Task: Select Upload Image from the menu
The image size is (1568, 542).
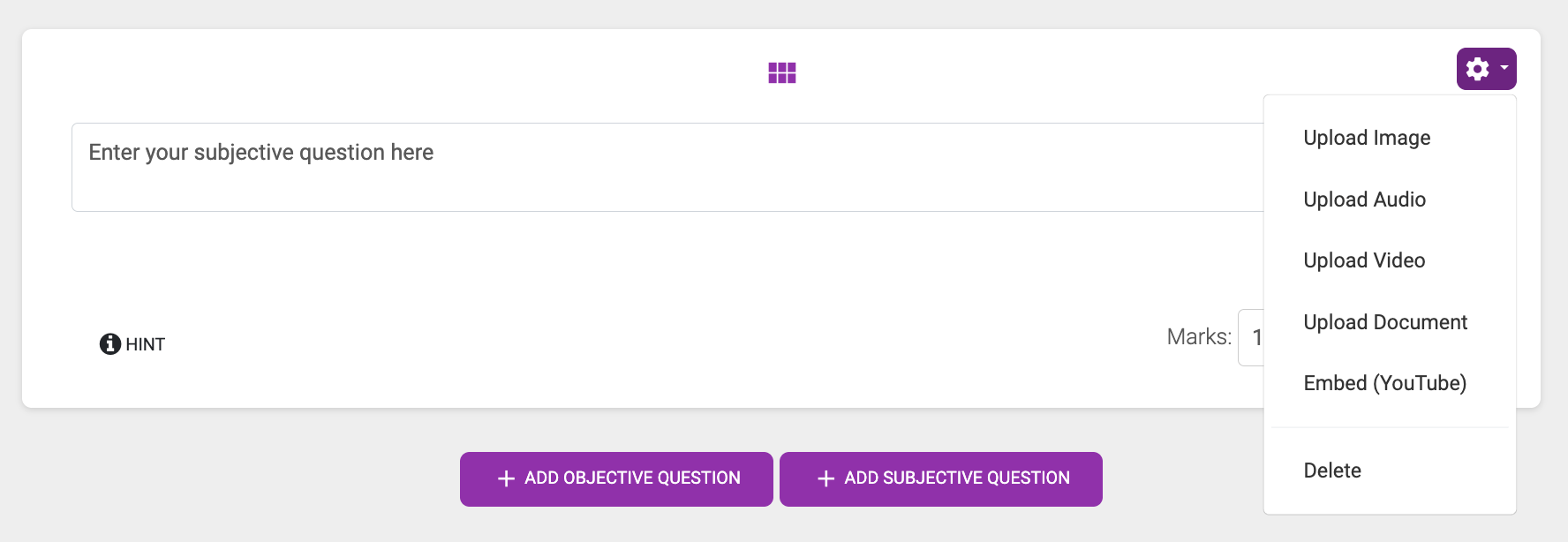Action: click(x=1367, y=138)
